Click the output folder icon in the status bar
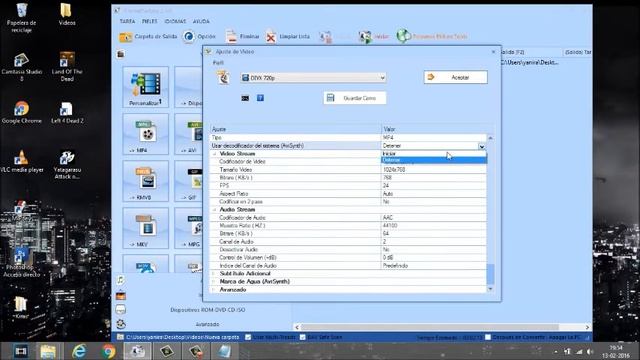 pyautogui.click(x=120, y=337)
